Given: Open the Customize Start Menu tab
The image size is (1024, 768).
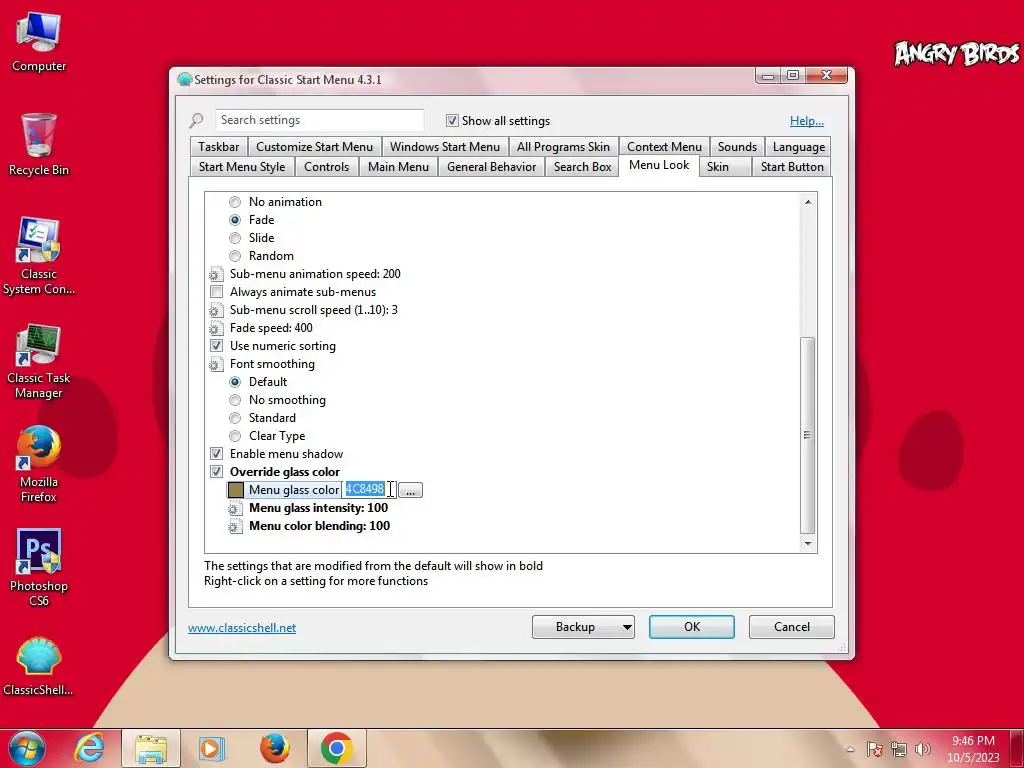Looking at the screenshot, I should [315, 147].
